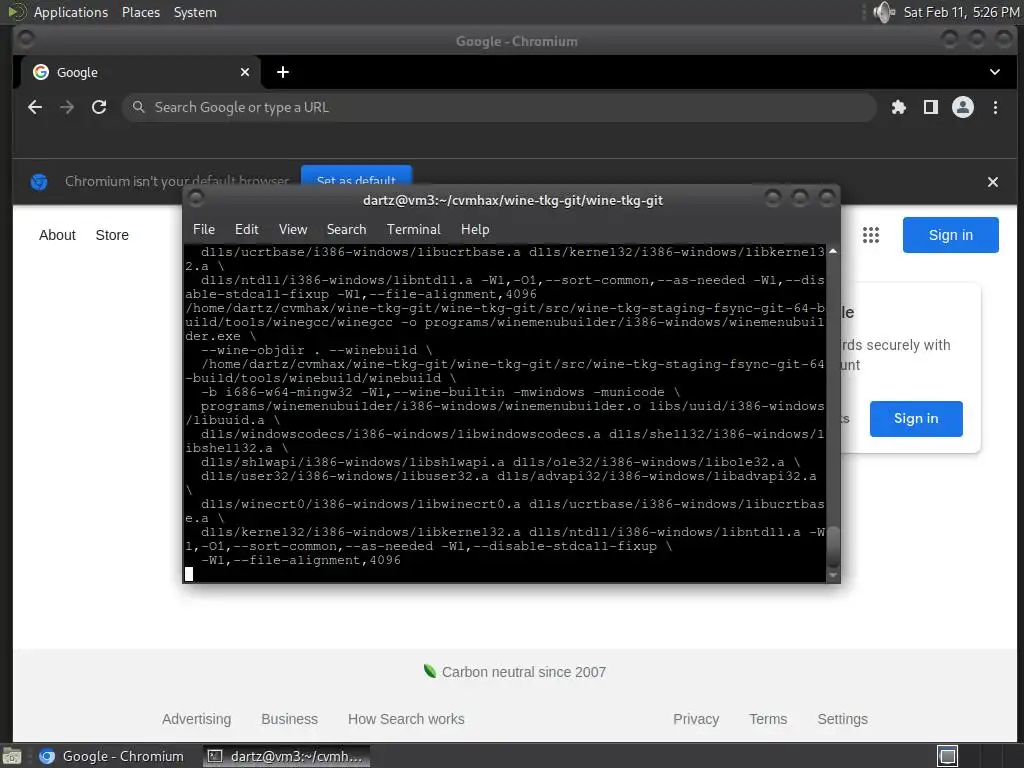This screenshot has height=768, width=1024.
Task: Close the Google tab
Action: tap(245, 72)
